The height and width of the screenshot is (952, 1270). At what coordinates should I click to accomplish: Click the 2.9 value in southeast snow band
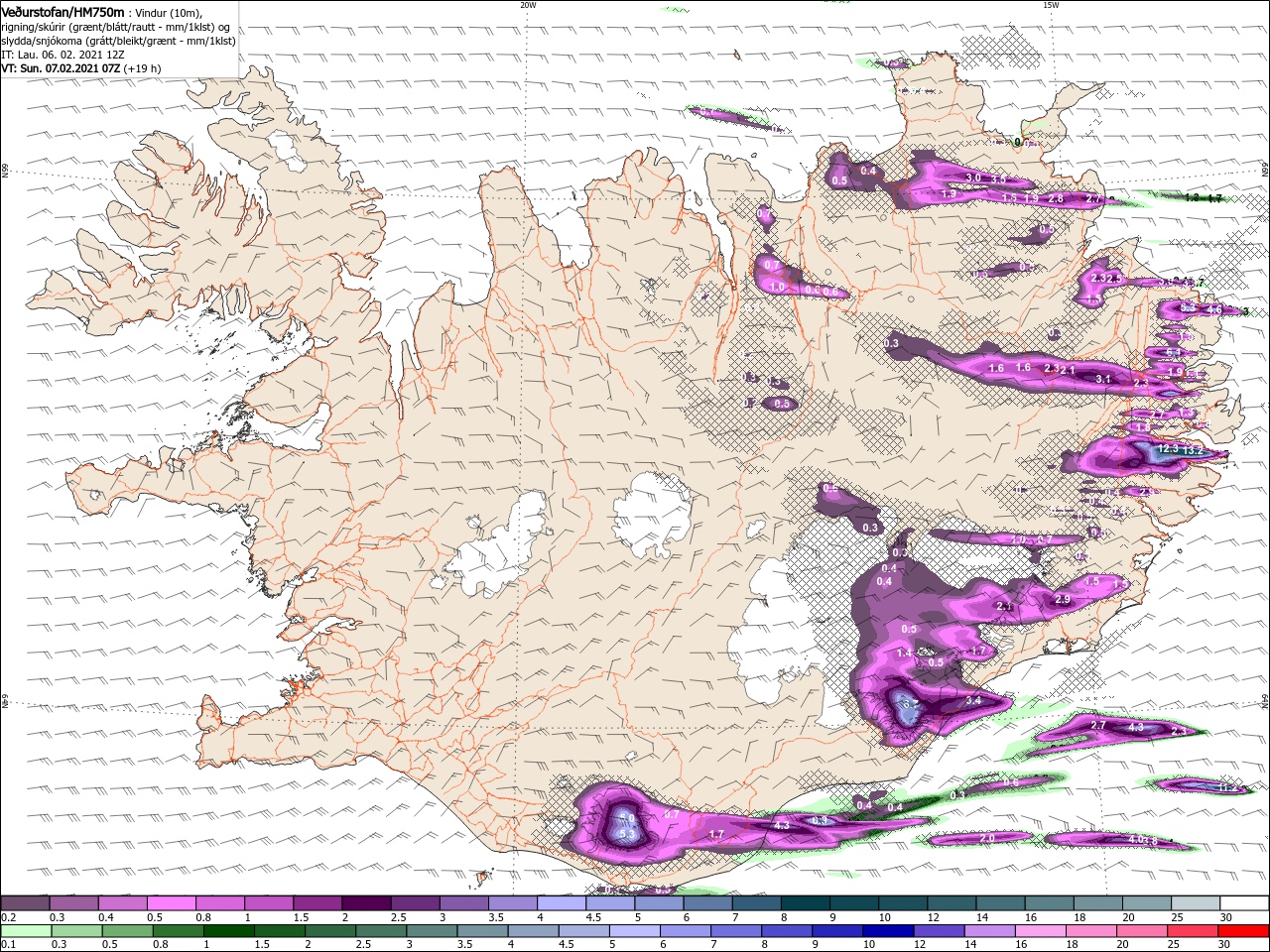pos(1063,600)
